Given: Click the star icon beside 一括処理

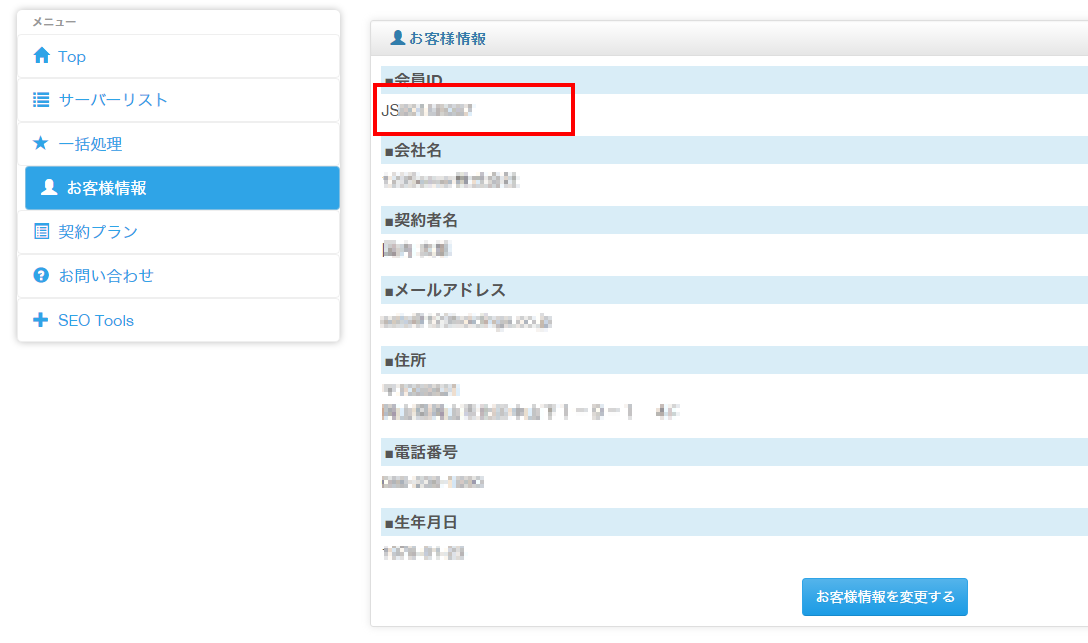Looking at the screenshot, I should click(x=41, y=144).
